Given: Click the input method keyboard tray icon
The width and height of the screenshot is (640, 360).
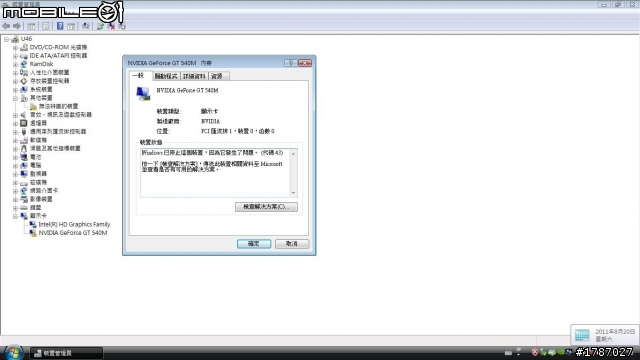Looking at the screenshot, I should [508, 353].
